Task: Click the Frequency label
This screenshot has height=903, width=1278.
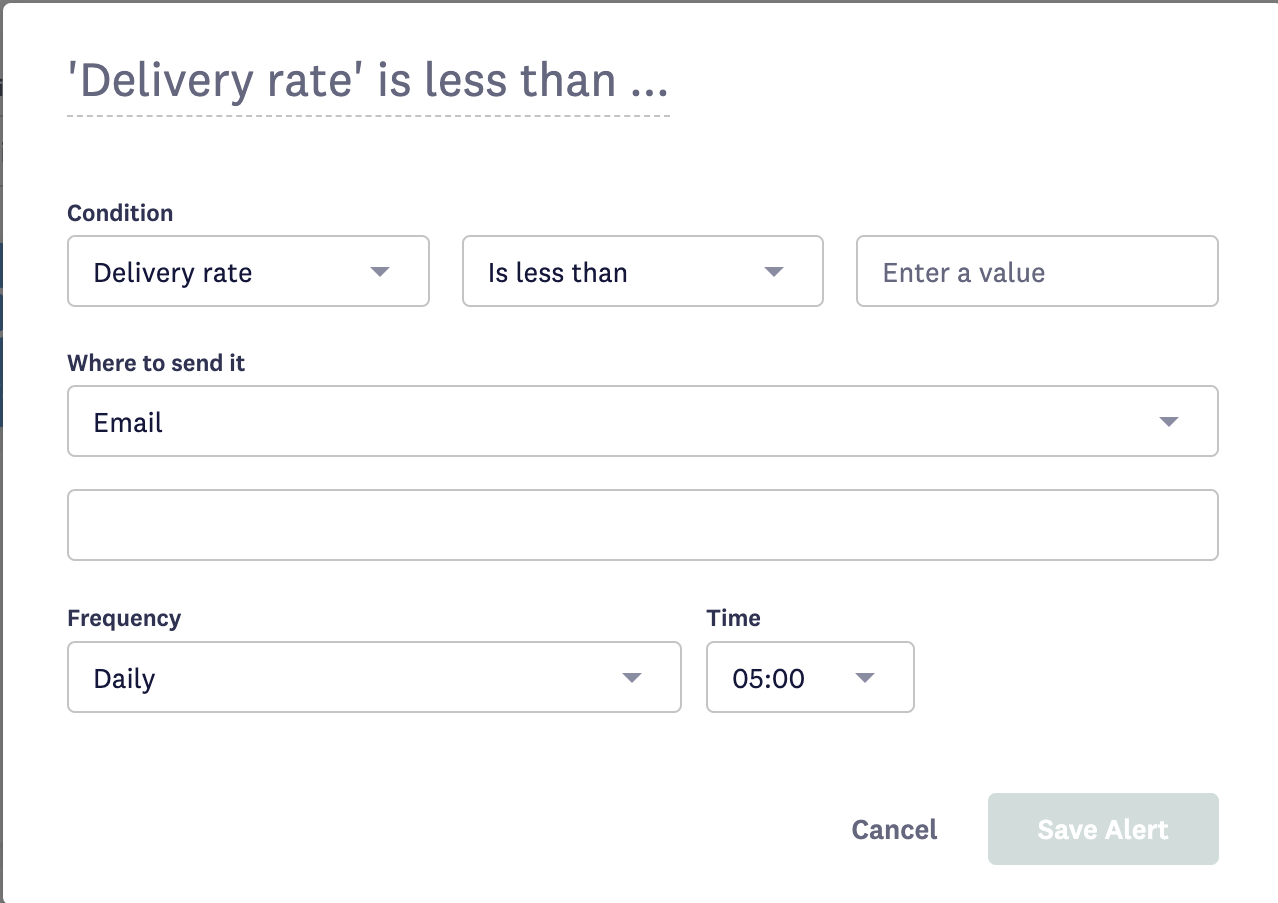Action: [124, 618]
